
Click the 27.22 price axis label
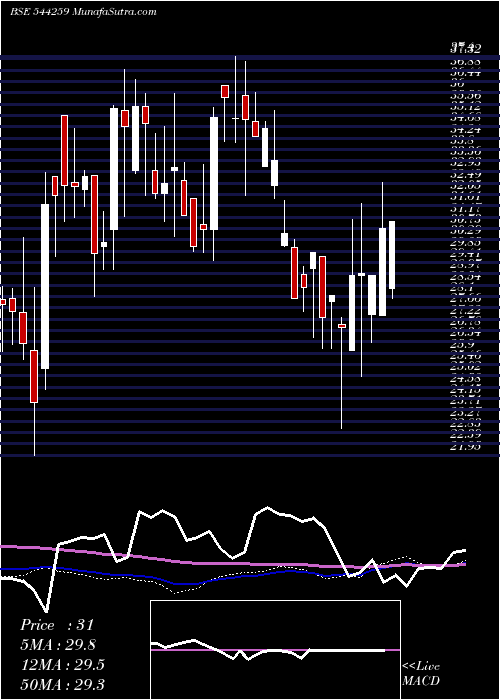[465, 311]
